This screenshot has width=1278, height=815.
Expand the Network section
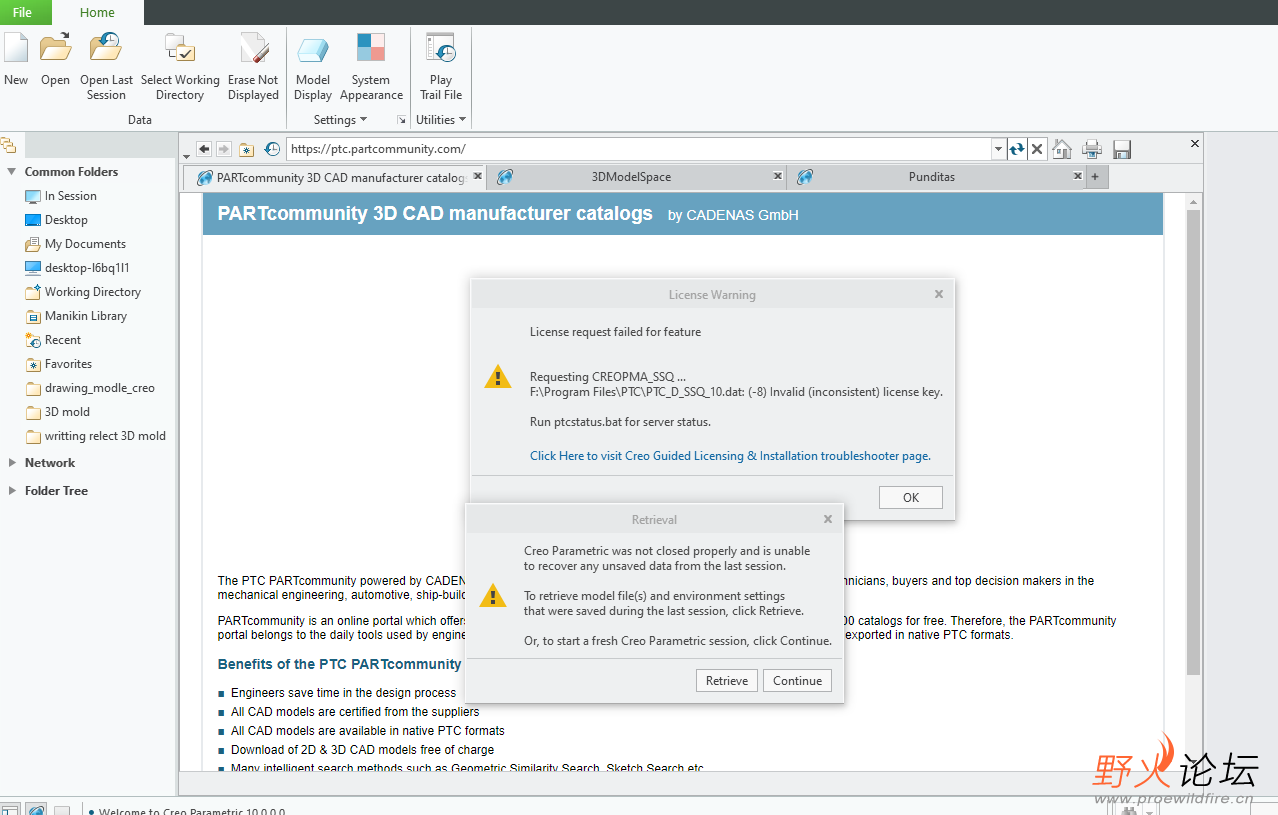[12, 463]
